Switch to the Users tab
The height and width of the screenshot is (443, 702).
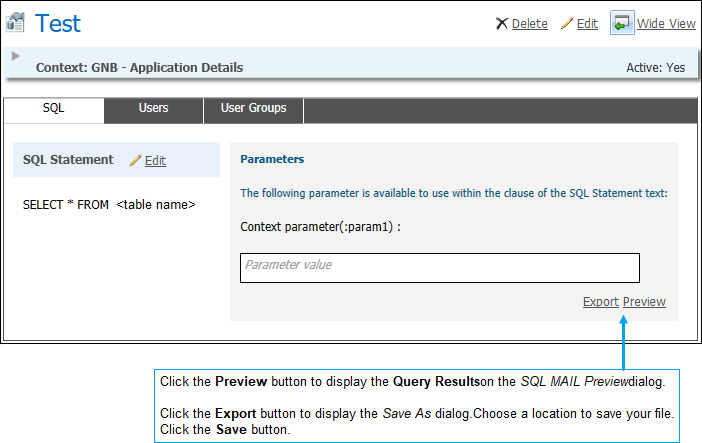[153, 108]
